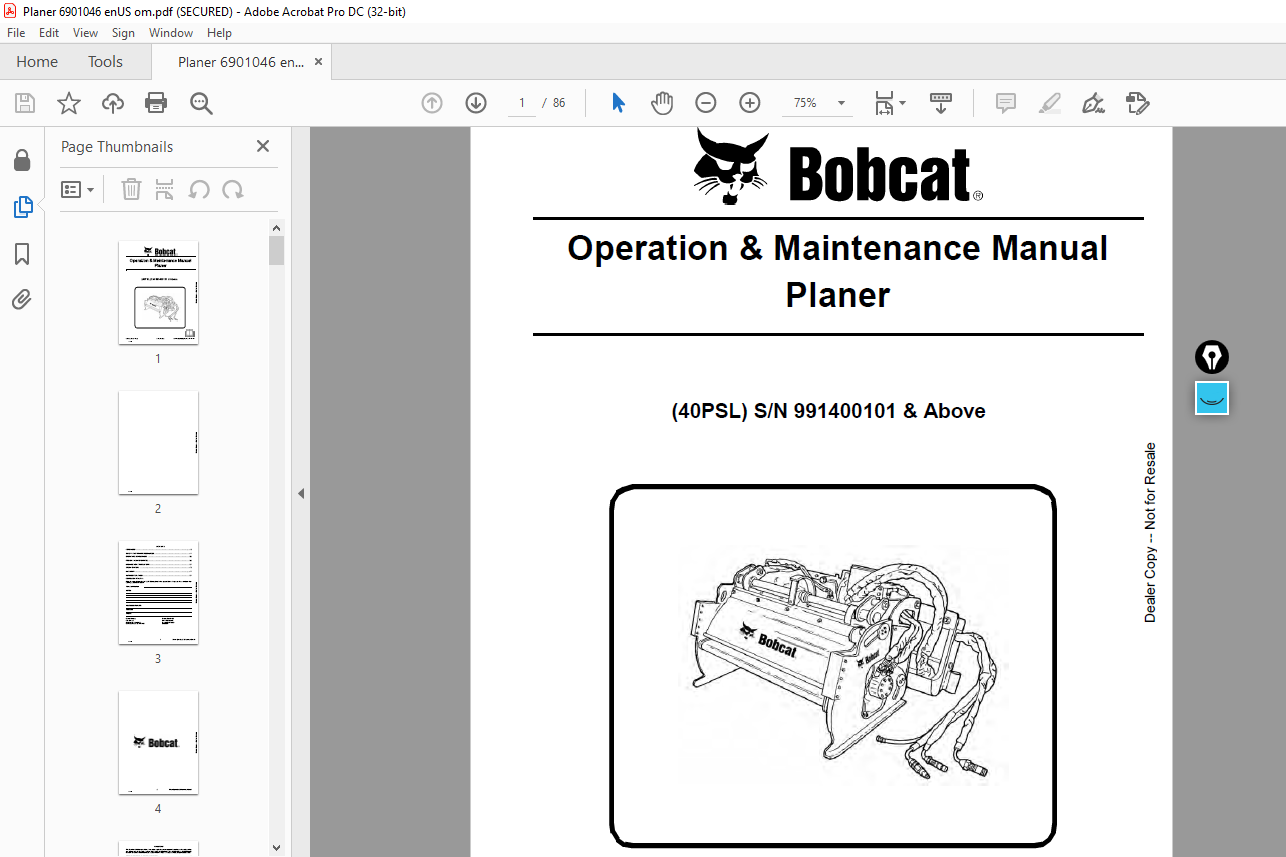Image resolution: width=1286 pixels, height=857 pixels.
Task: Click the black pen nib floating button
Action: [x=1212, y=357]
